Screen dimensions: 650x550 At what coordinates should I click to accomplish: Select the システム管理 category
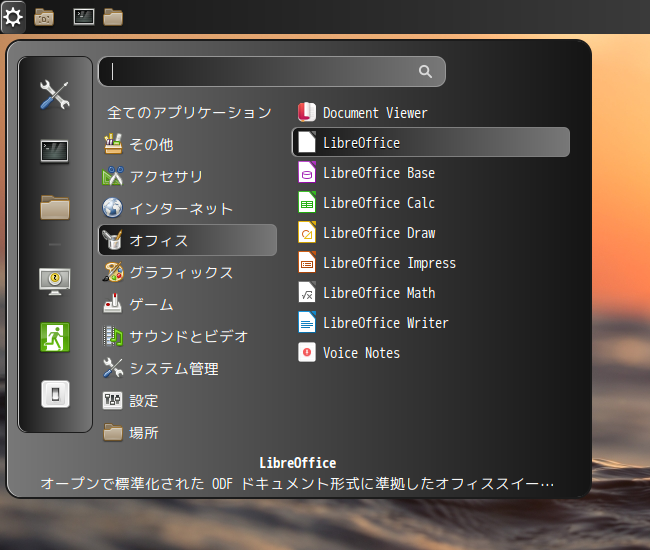[187, 368]
